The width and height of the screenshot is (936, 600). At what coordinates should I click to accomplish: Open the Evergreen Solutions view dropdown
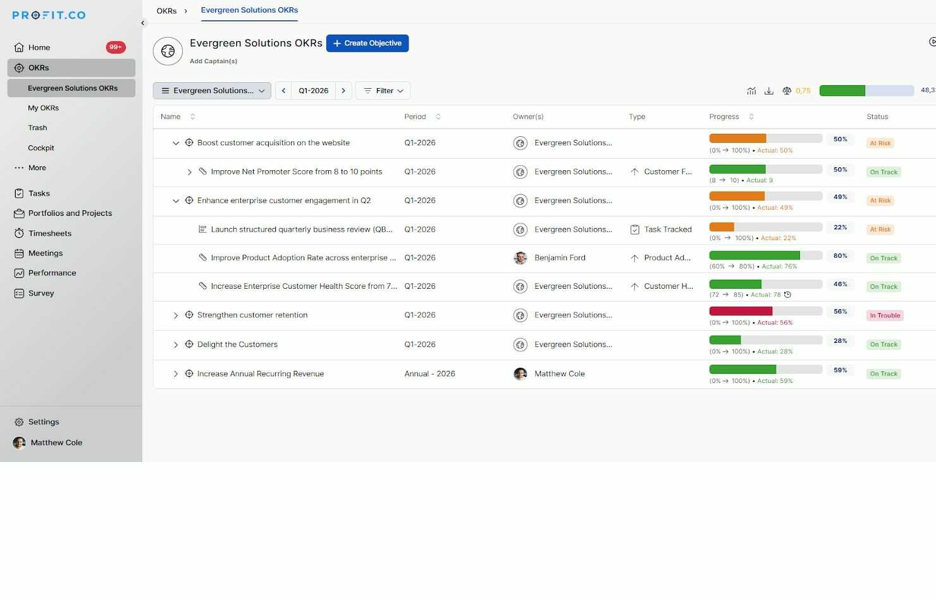[x=212, y=91]
